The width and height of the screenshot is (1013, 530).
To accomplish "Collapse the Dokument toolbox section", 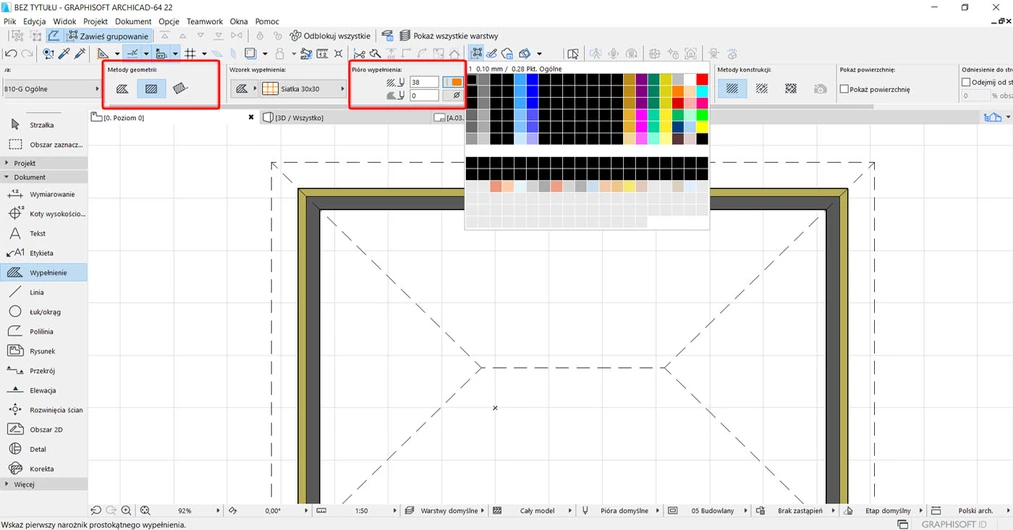I will pyautogui.click(x=44, y=176).
